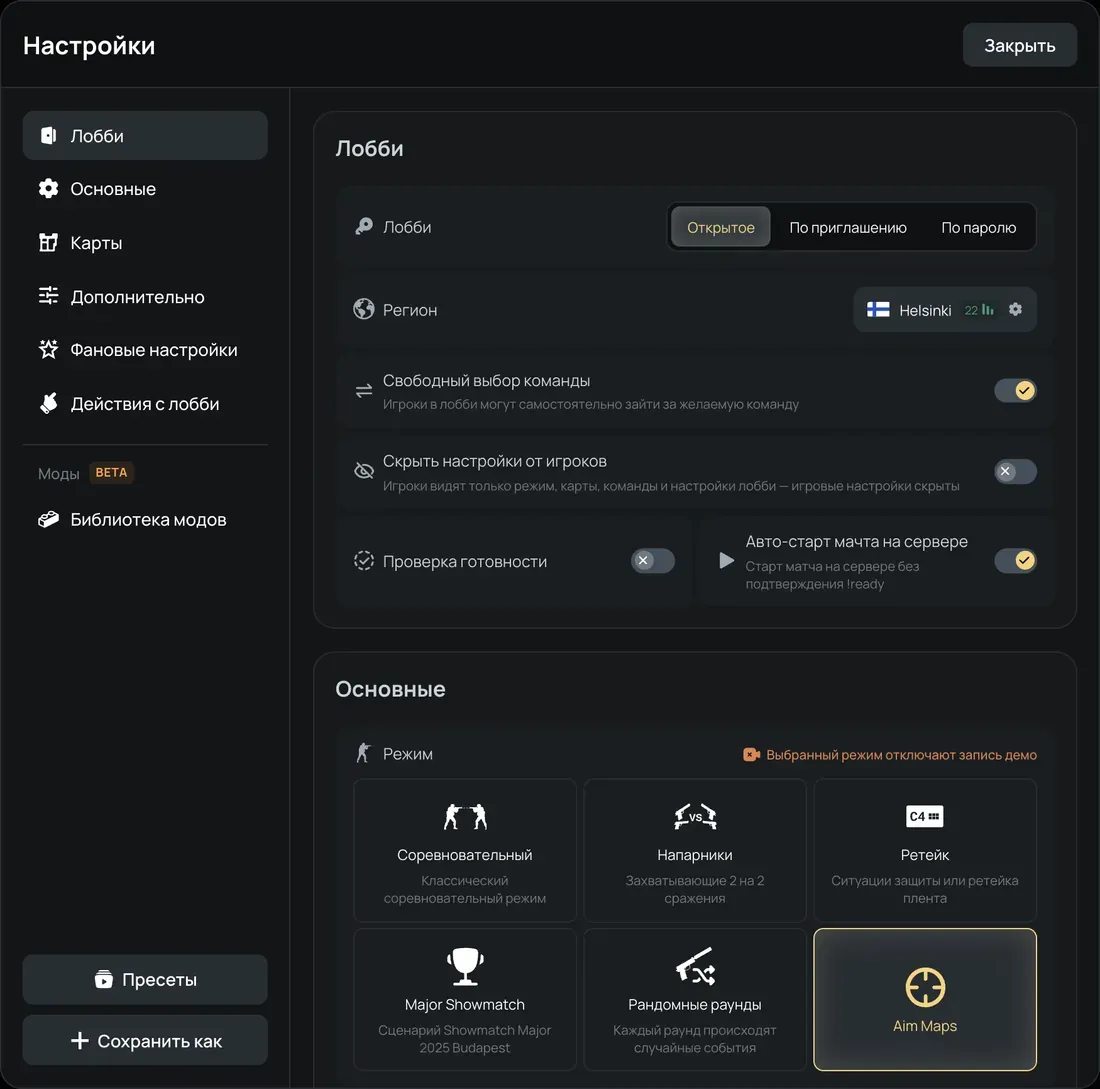Set lobby access to Открытое
Image resolution: width=1100 pixels, height=1089 pixels.
tap(720, 227)
